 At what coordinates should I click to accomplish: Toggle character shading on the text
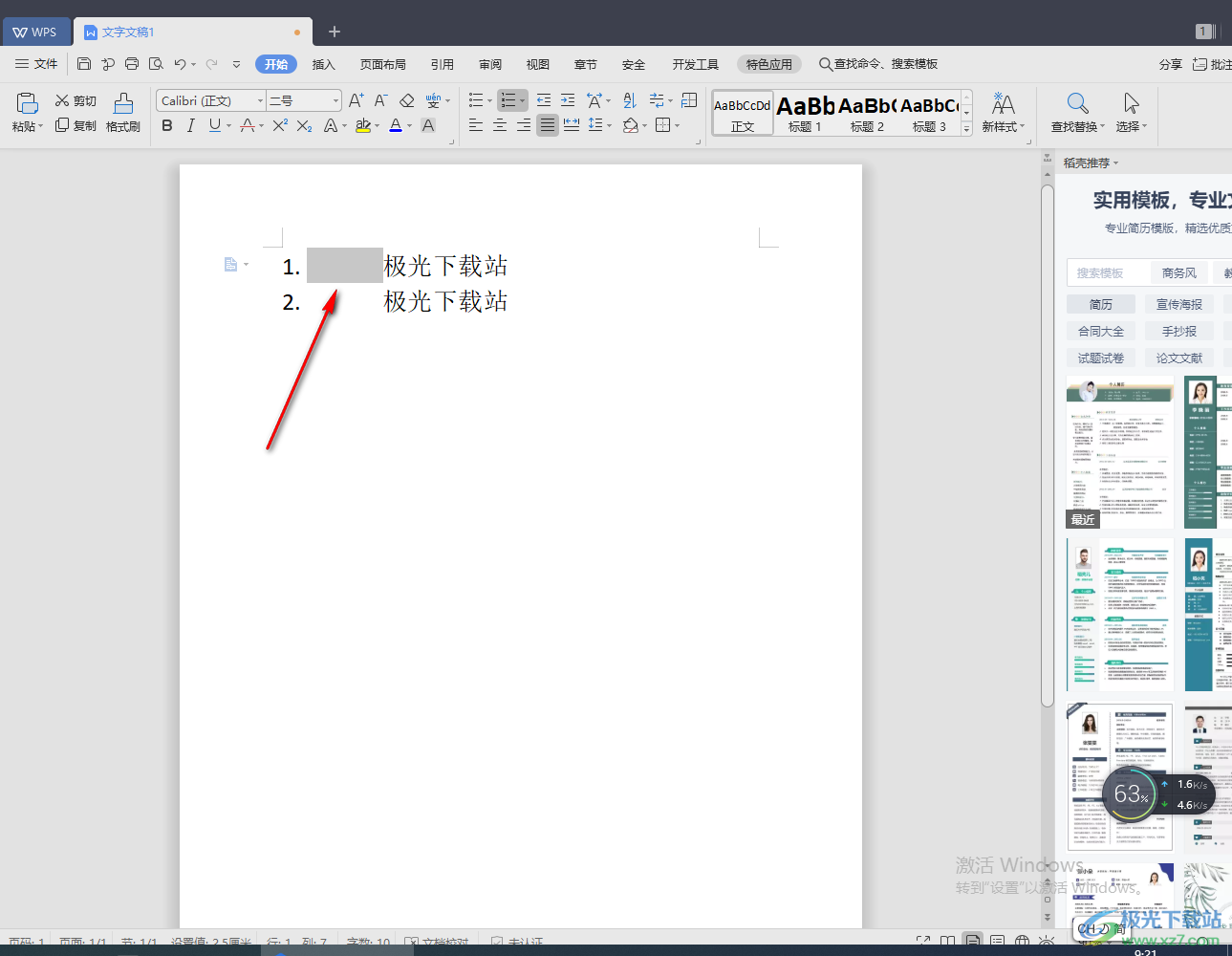click(x=428, y=125)
